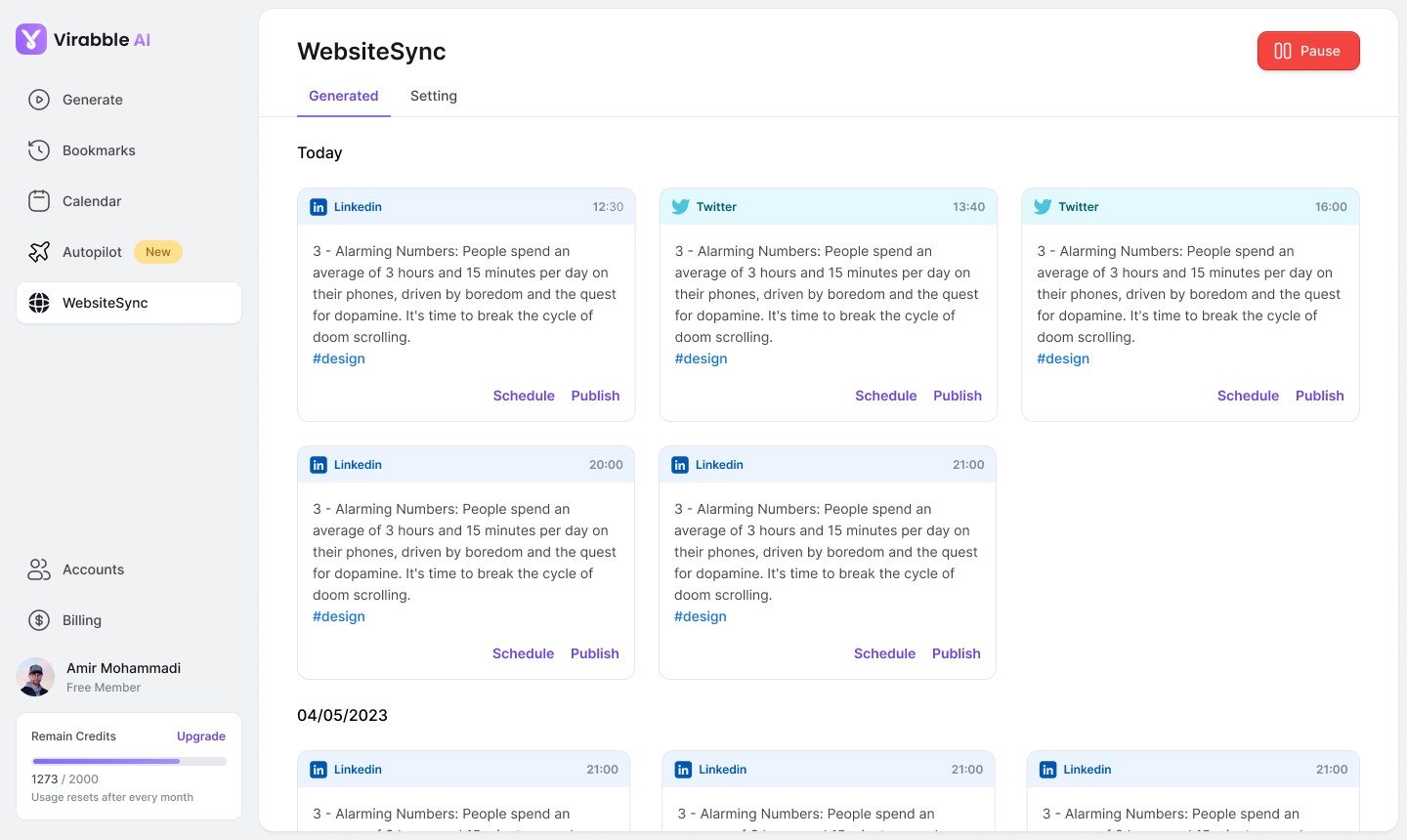
Task: Click the "WebsiteSync" page title
Action: [371, 51]
